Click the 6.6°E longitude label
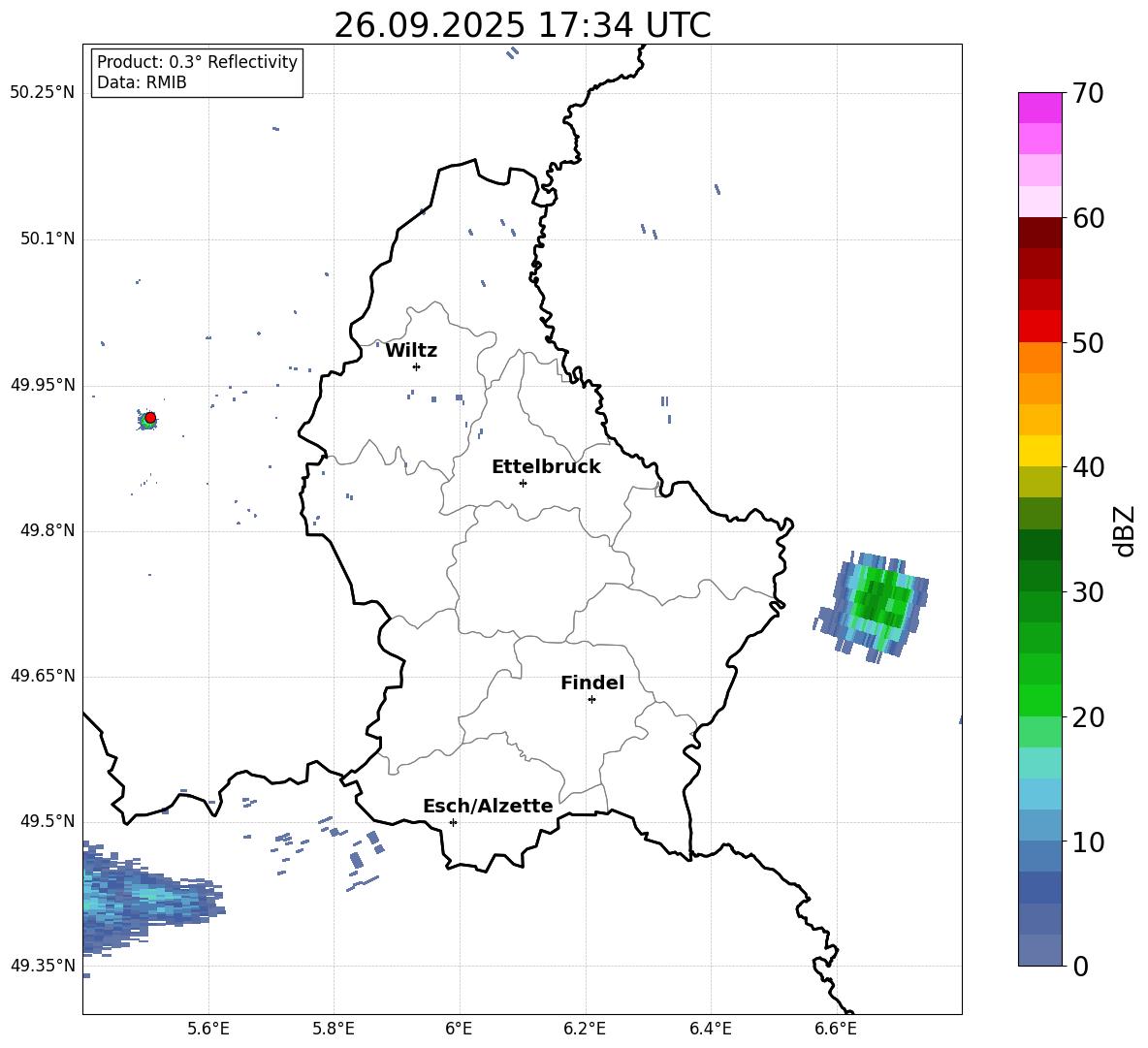The width and height of the screenshot is (1148, 1048). [836, 1029]
